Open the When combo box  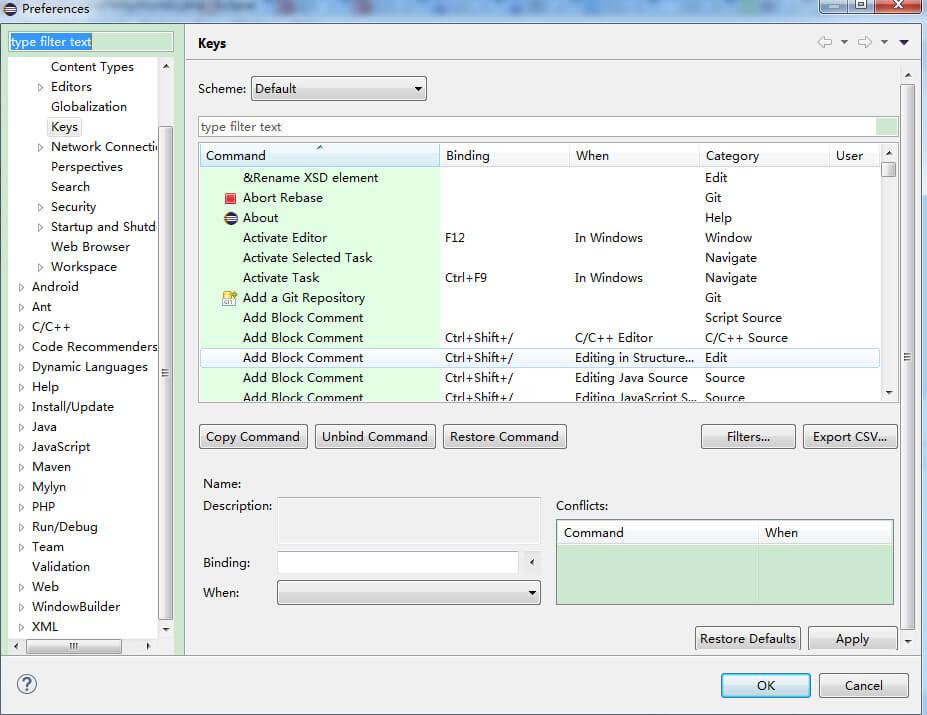pyautogui.click(x=408, y=593)
